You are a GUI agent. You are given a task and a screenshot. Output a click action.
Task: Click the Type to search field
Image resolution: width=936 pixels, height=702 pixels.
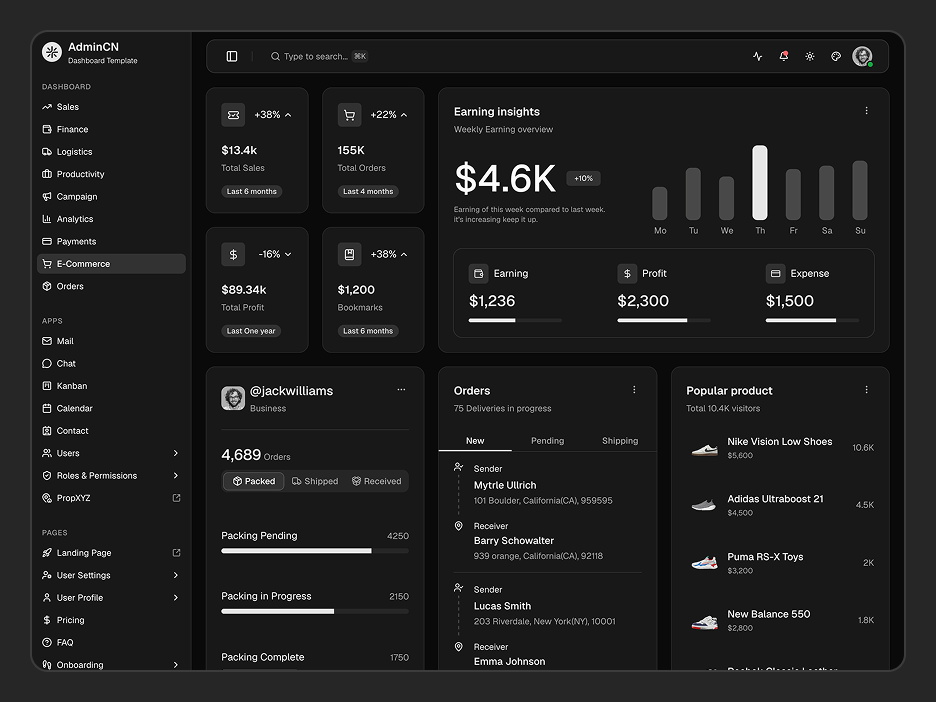tap(319, 56)
